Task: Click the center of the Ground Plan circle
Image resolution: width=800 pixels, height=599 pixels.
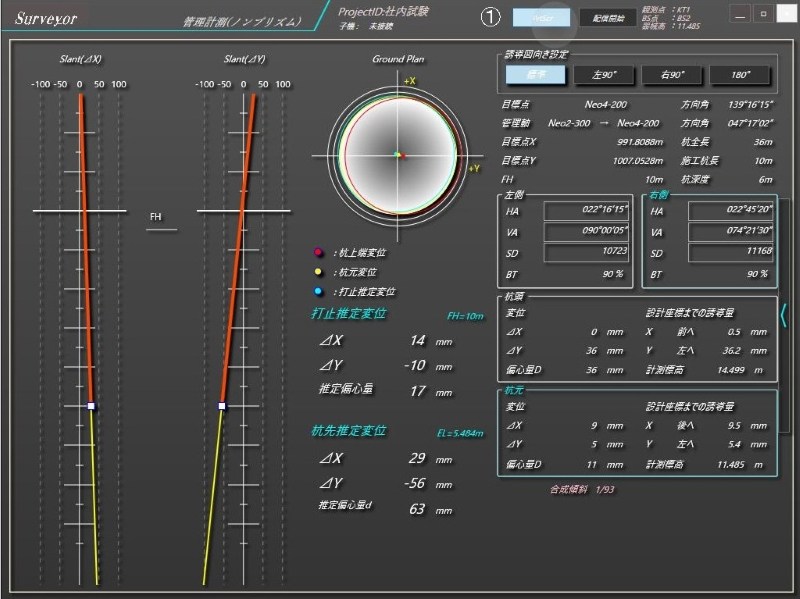Action: pos(398,155)
